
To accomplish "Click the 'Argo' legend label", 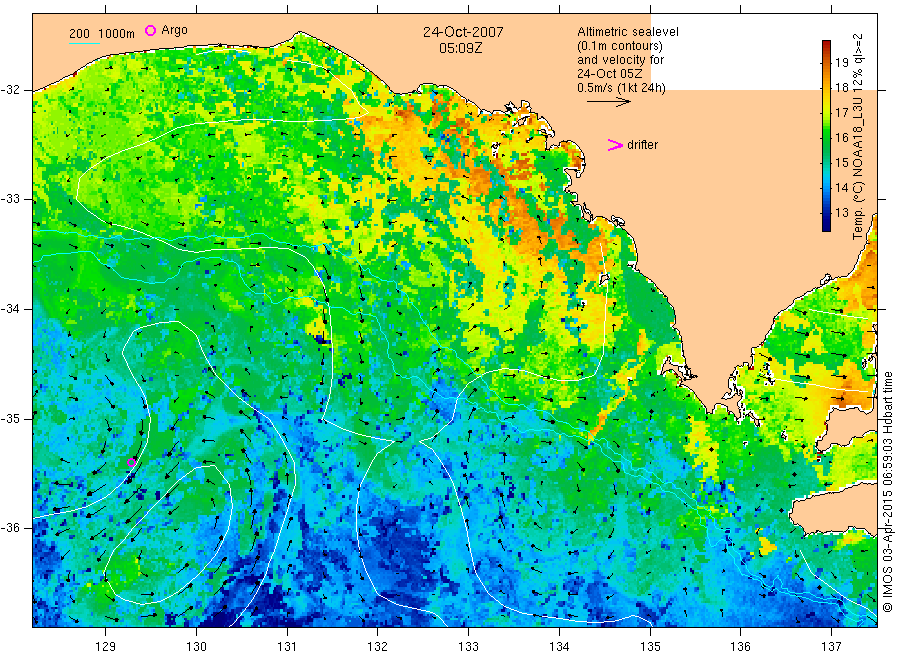I will [174, 30].
